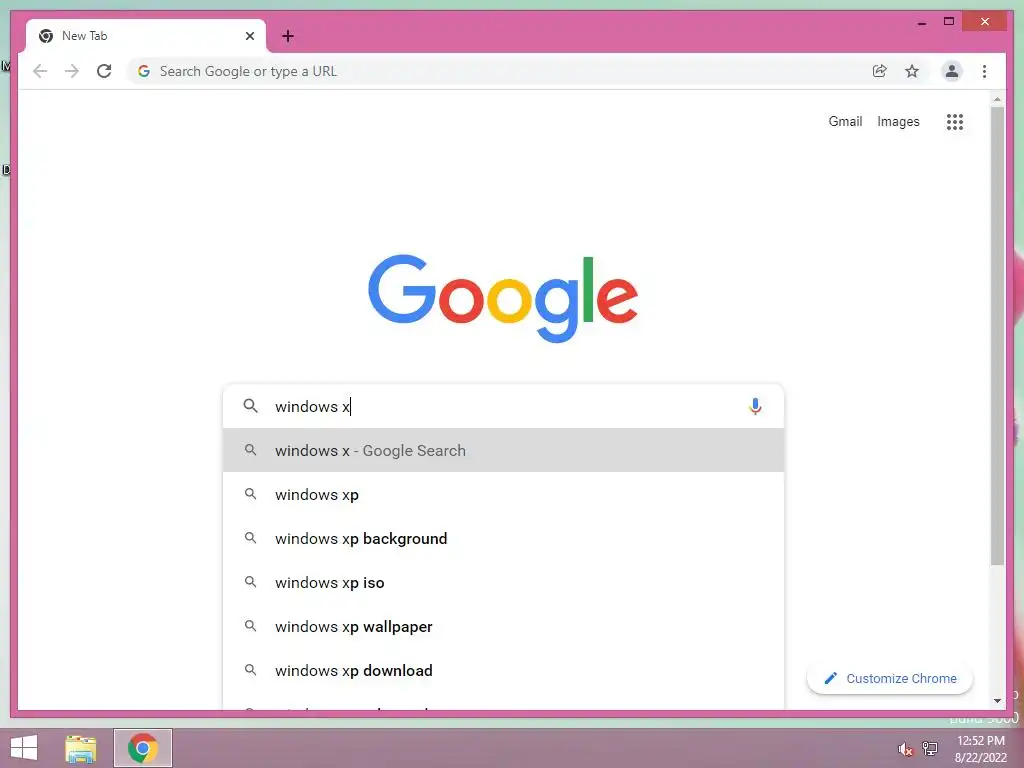Select the New Tab tab
Screen dimensions: 1024x768
point(146,36)
